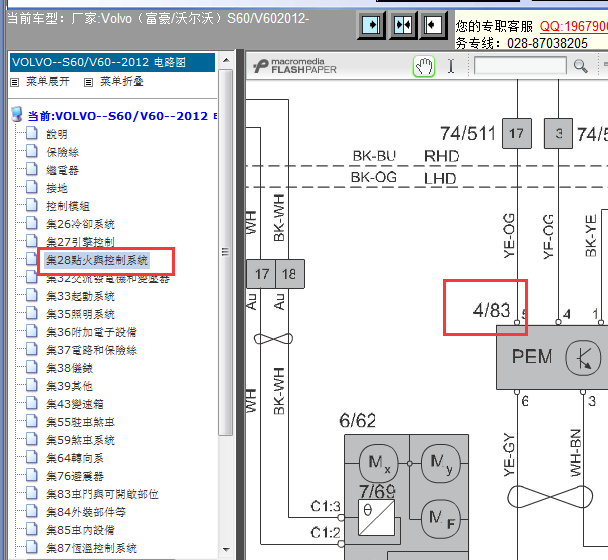Click the FlashPaper search text field
This screenshot has height=560, width=608.
point(520,66)
